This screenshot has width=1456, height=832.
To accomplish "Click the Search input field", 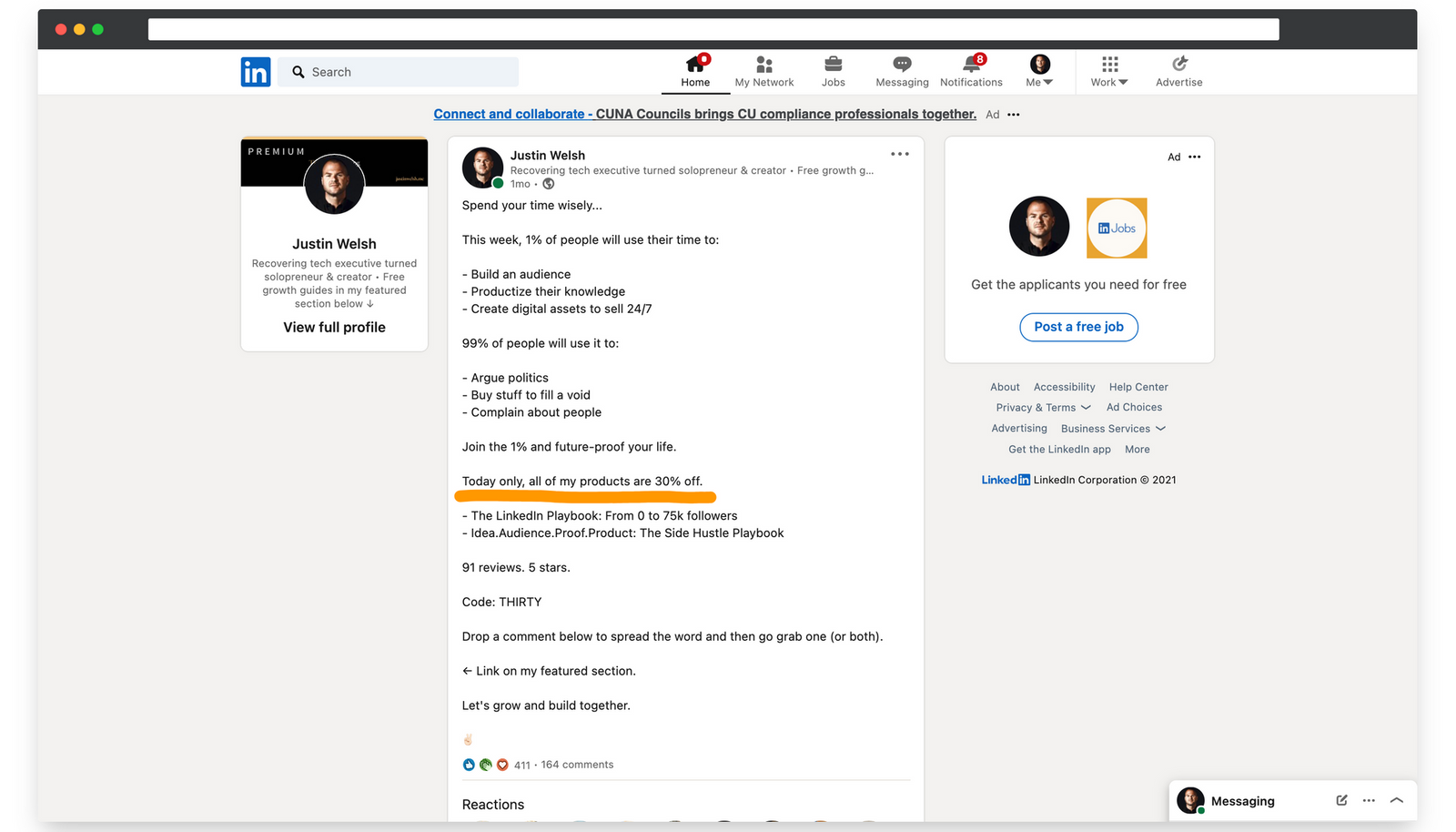I will pos(399,72).
